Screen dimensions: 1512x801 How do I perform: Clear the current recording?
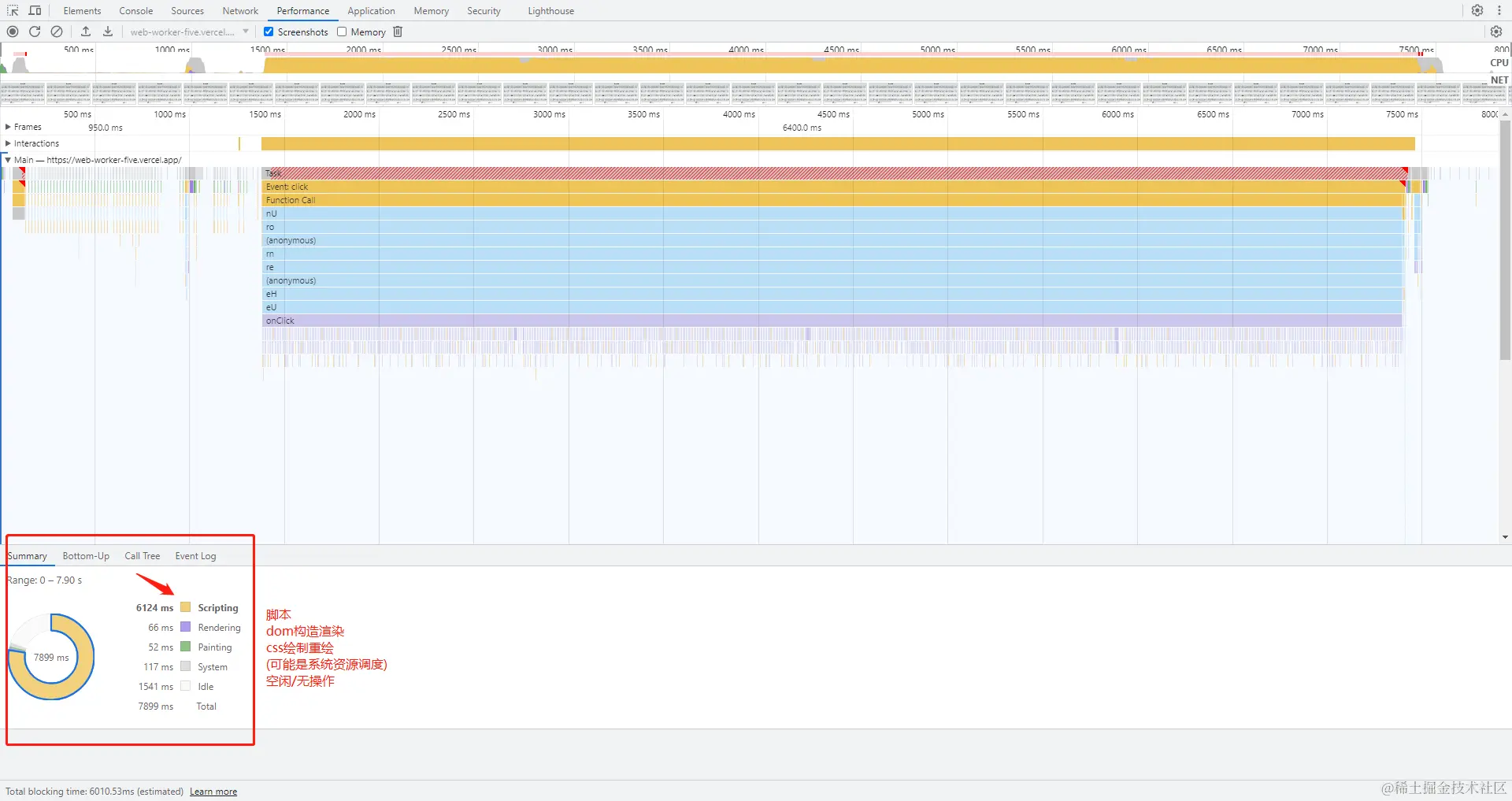[x=56, y=32]
